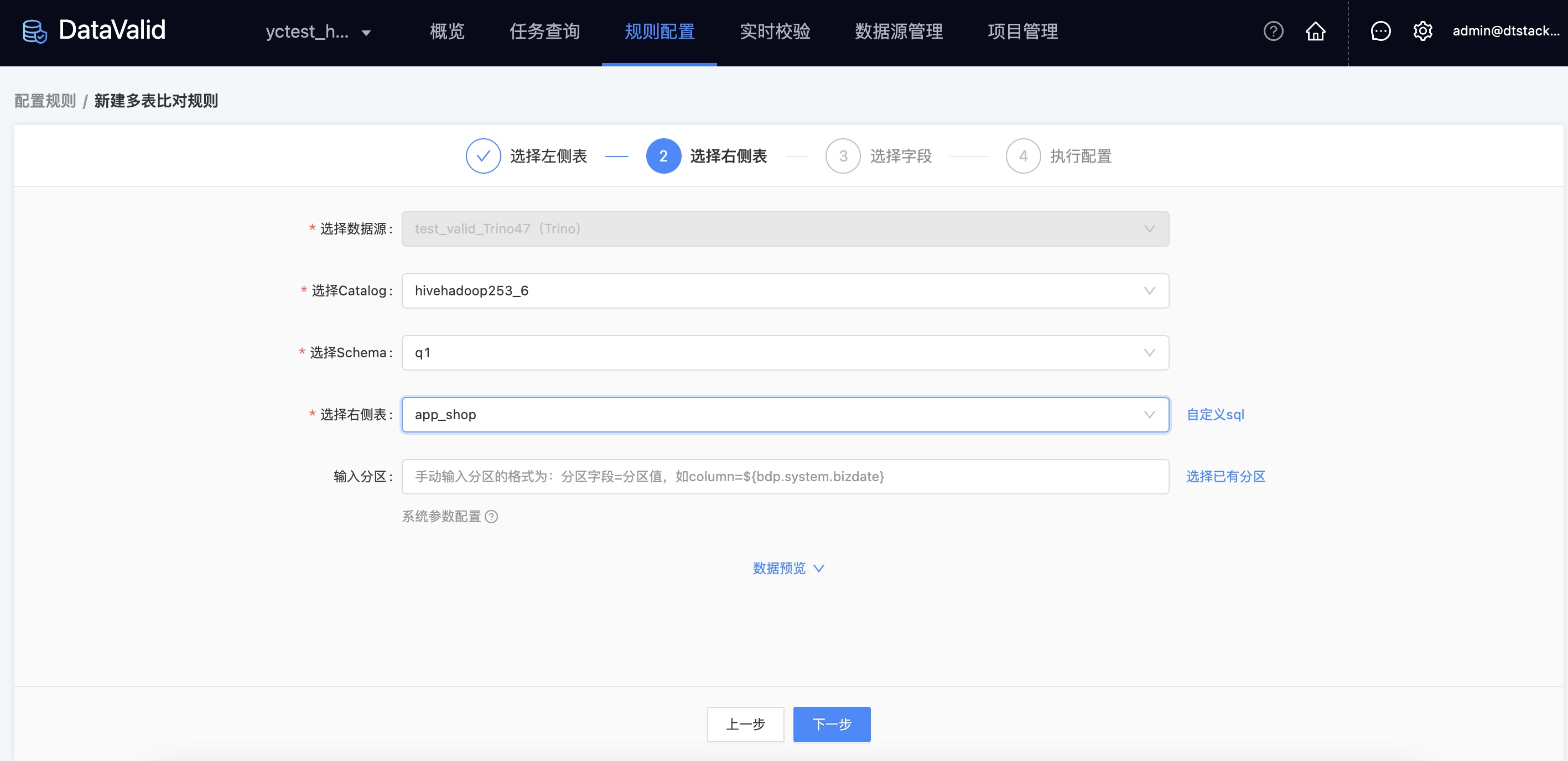Expand the 数据预览 section
This screenshot has height=761, width=1568.
[788, 568]
